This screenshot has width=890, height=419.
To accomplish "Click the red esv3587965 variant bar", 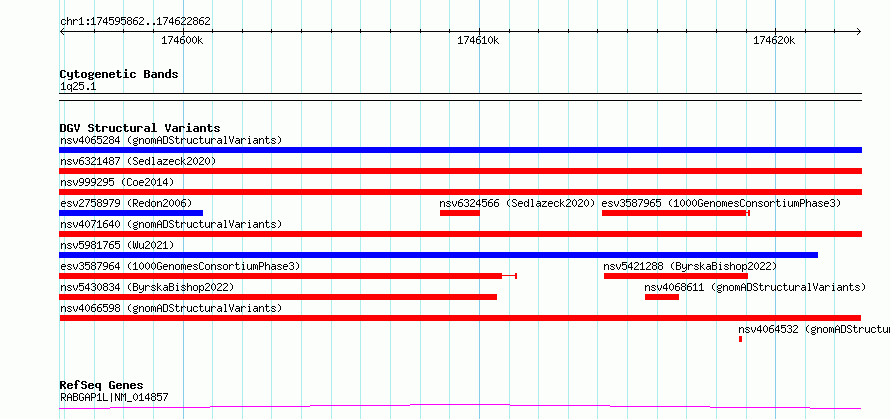I will pyautogui.click(x=675, y=213).
